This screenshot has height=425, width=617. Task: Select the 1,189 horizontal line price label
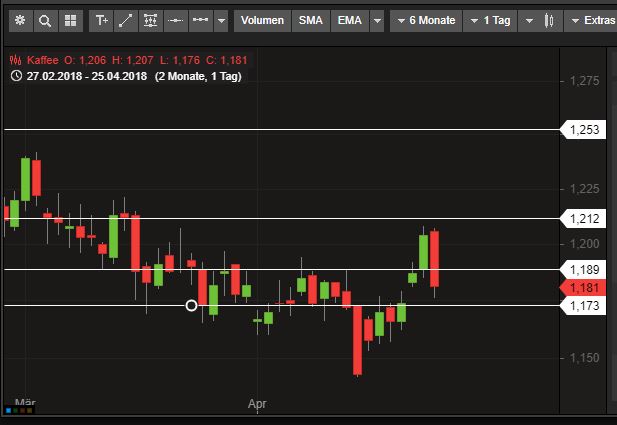(584, 270)
